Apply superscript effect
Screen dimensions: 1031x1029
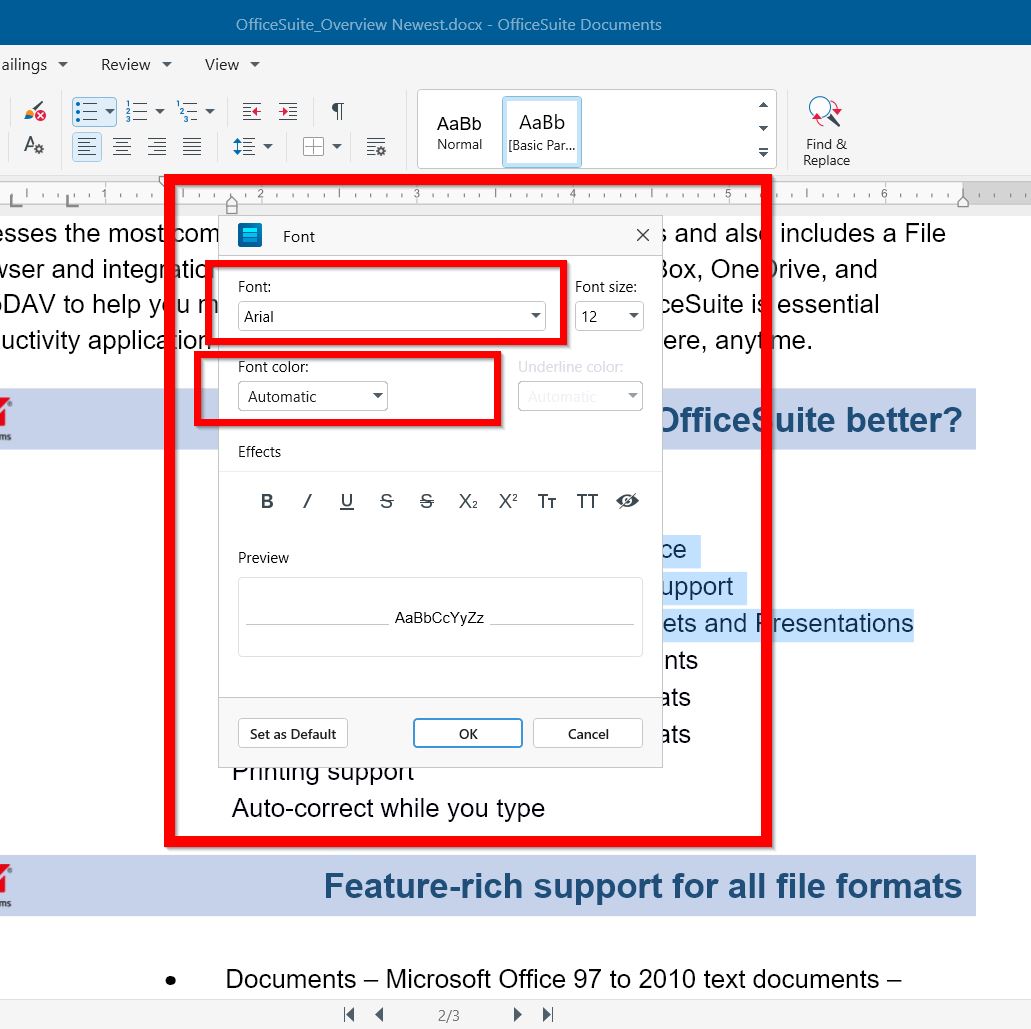click(508, 501)
